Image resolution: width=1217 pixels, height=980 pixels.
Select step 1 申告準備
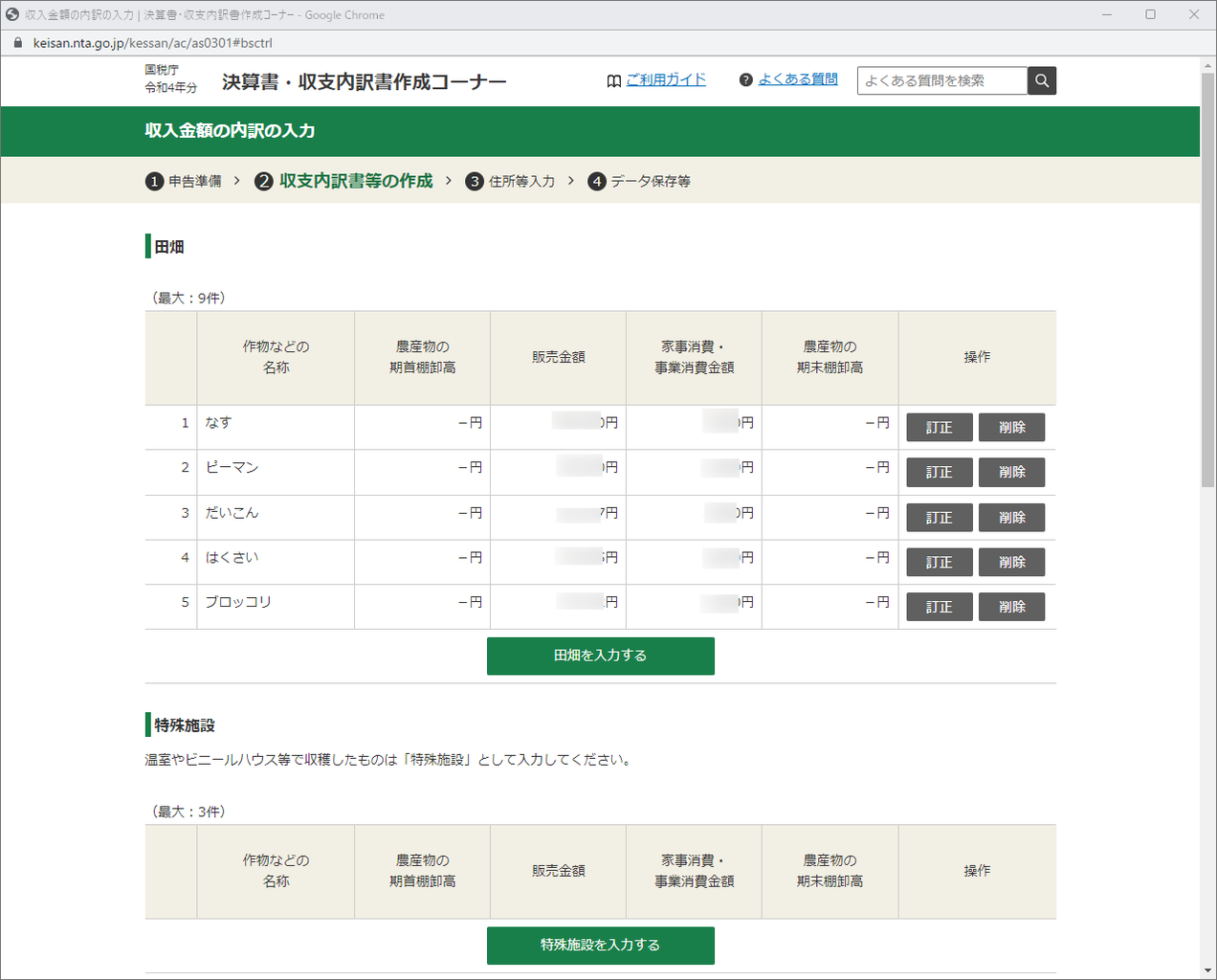click(184, 181)
